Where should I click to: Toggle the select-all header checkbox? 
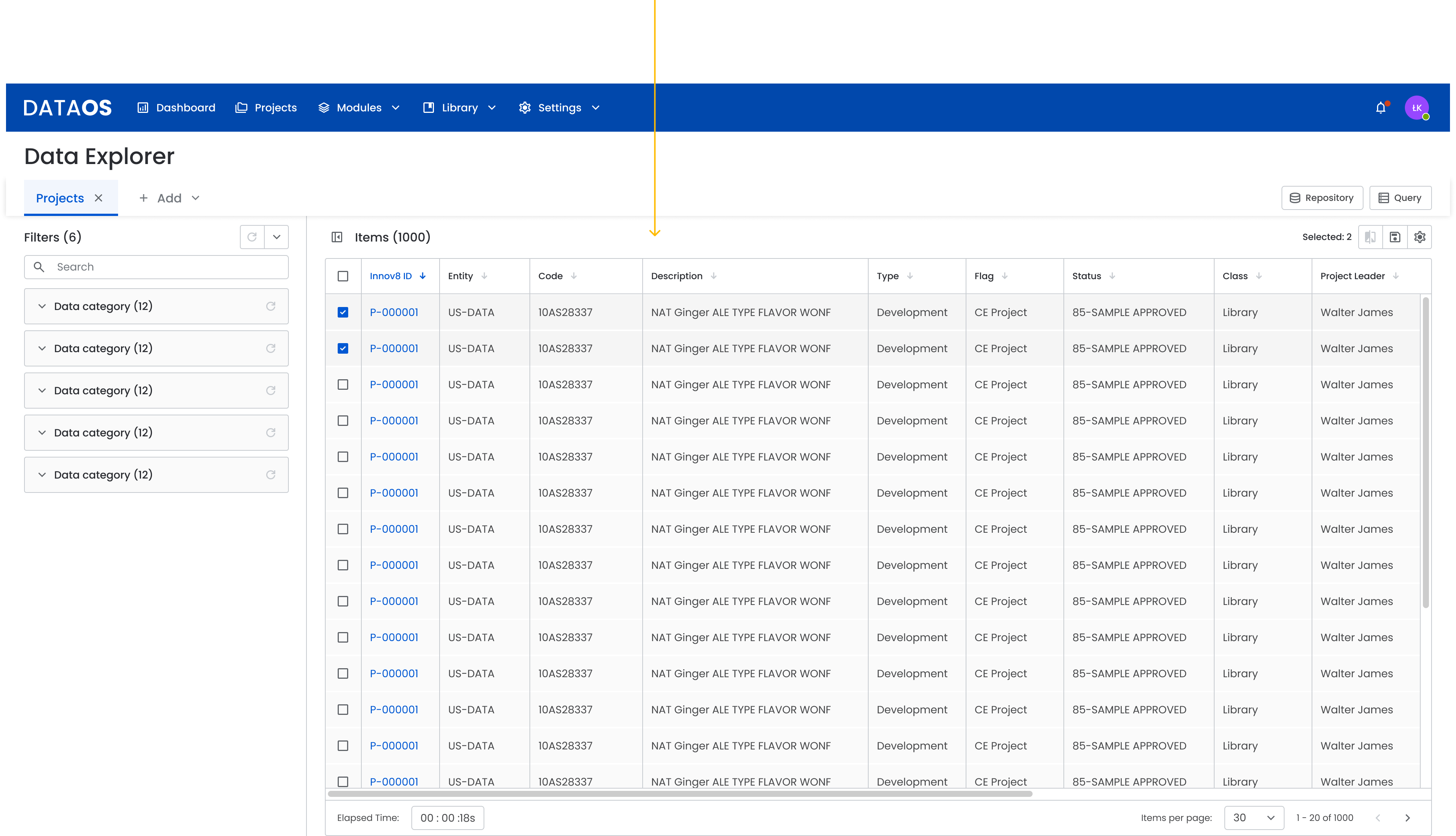[x=343, y=276]
